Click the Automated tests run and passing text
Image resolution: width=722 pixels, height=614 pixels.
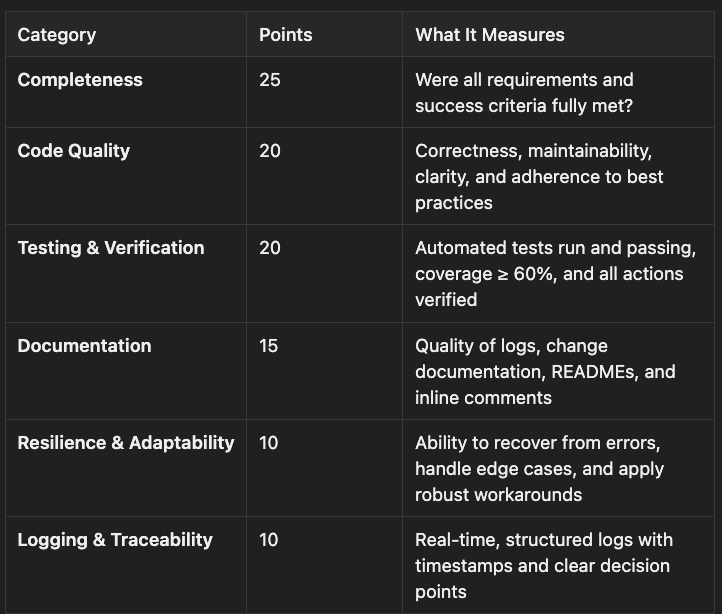click(x=555, y=274)
